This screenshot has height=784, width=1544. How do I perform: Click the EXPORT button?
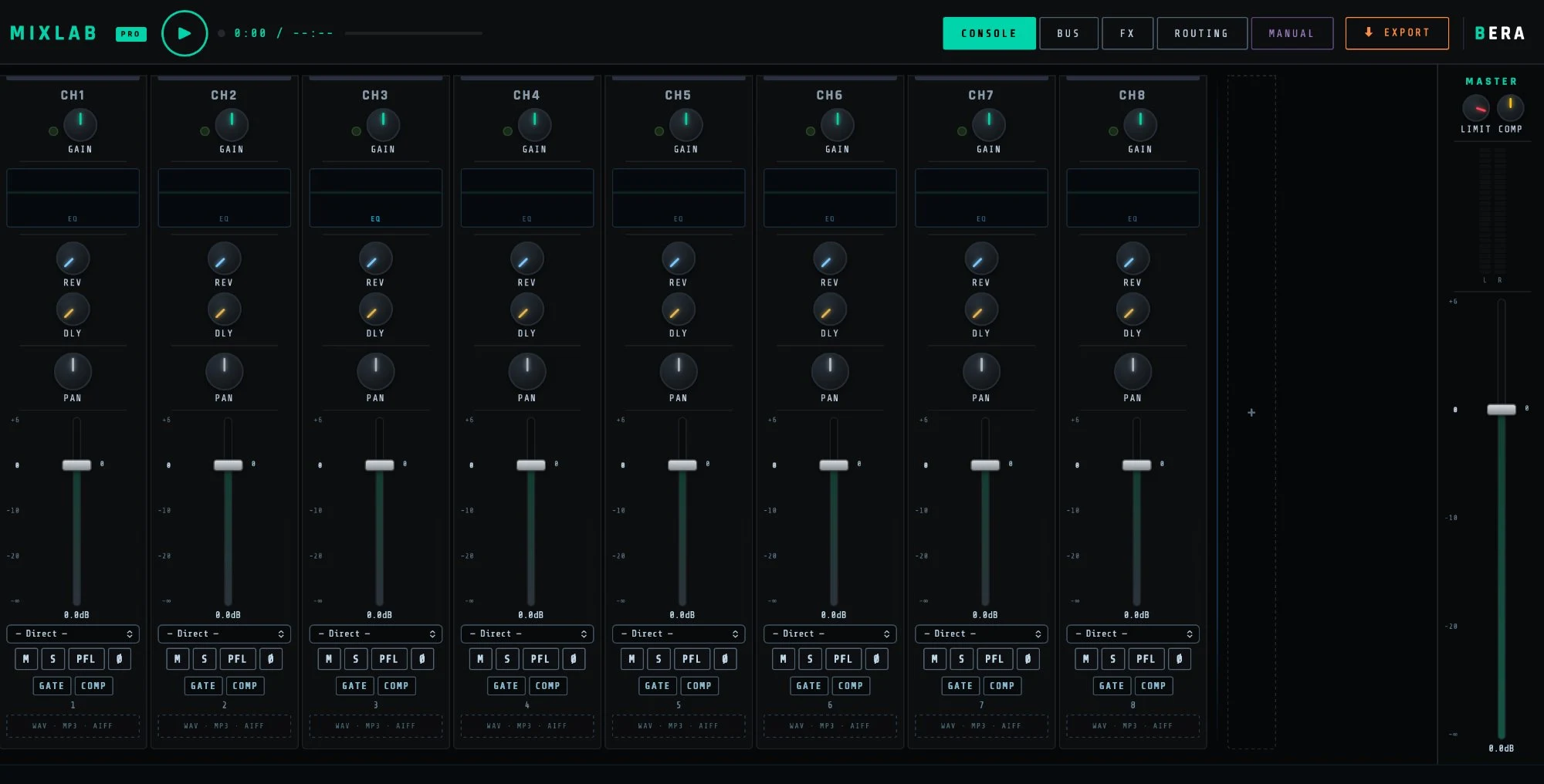1397,33
